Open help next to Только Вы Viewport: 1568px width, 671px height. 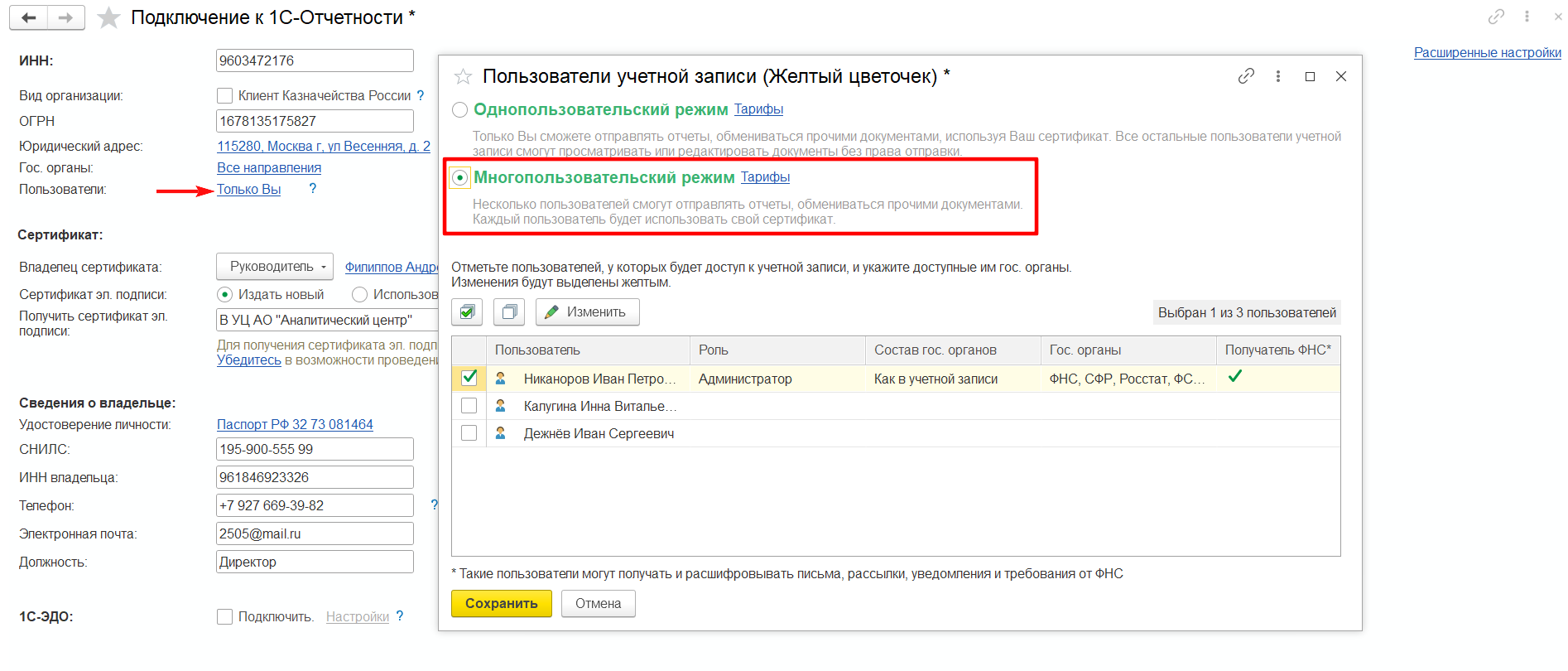pos(312,189)
